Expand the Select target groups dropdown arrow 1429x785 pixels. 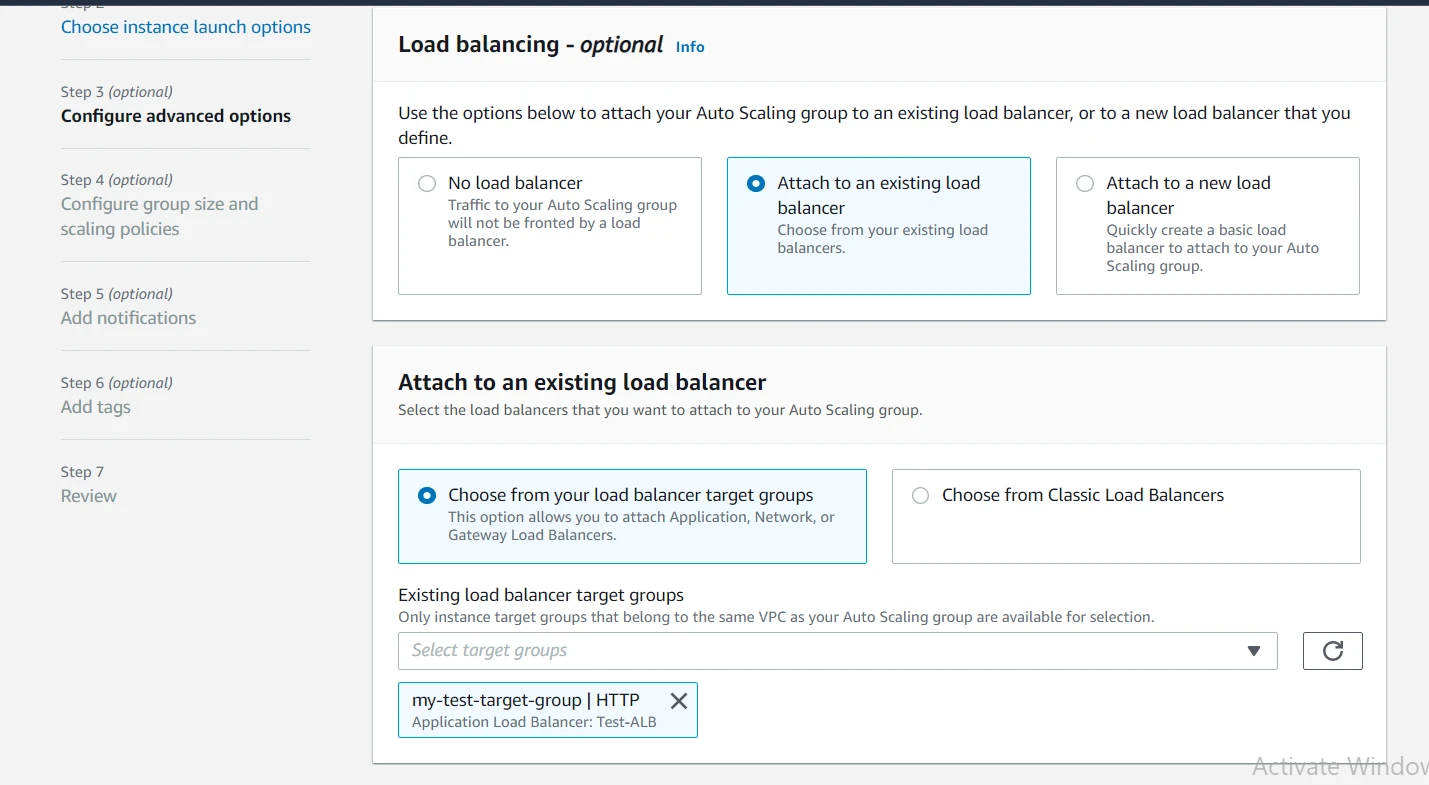[1254, 650]
